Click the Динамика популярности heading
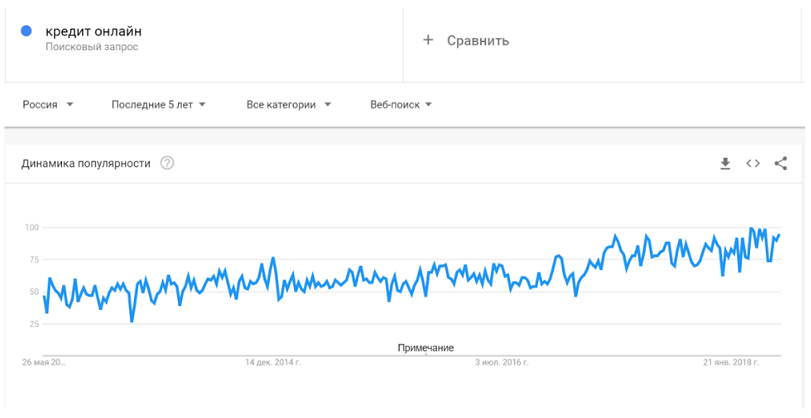 tap(86, 163)
